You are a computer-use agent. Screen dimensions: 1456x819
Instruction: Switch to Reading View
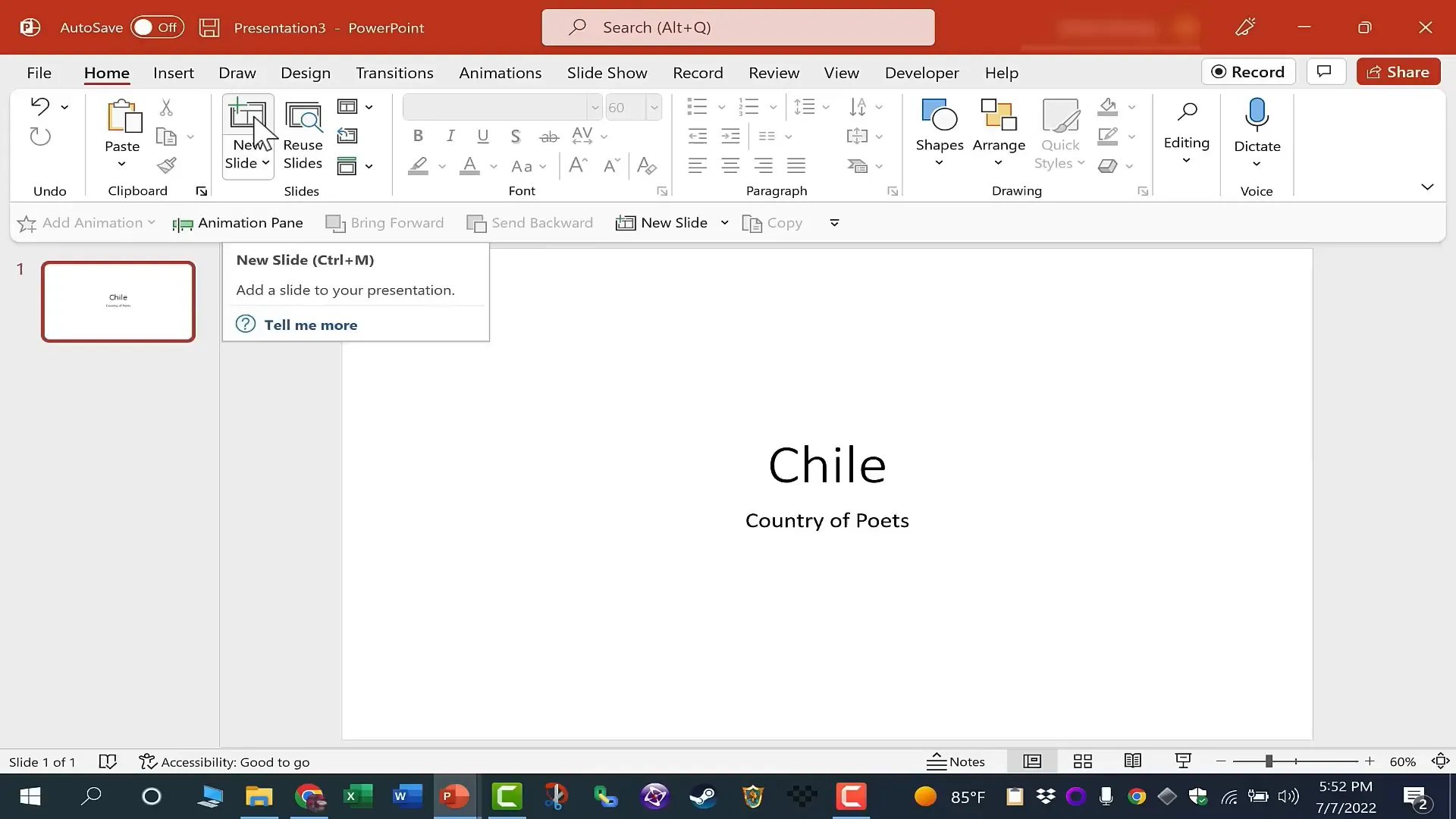pos(1133,761)
